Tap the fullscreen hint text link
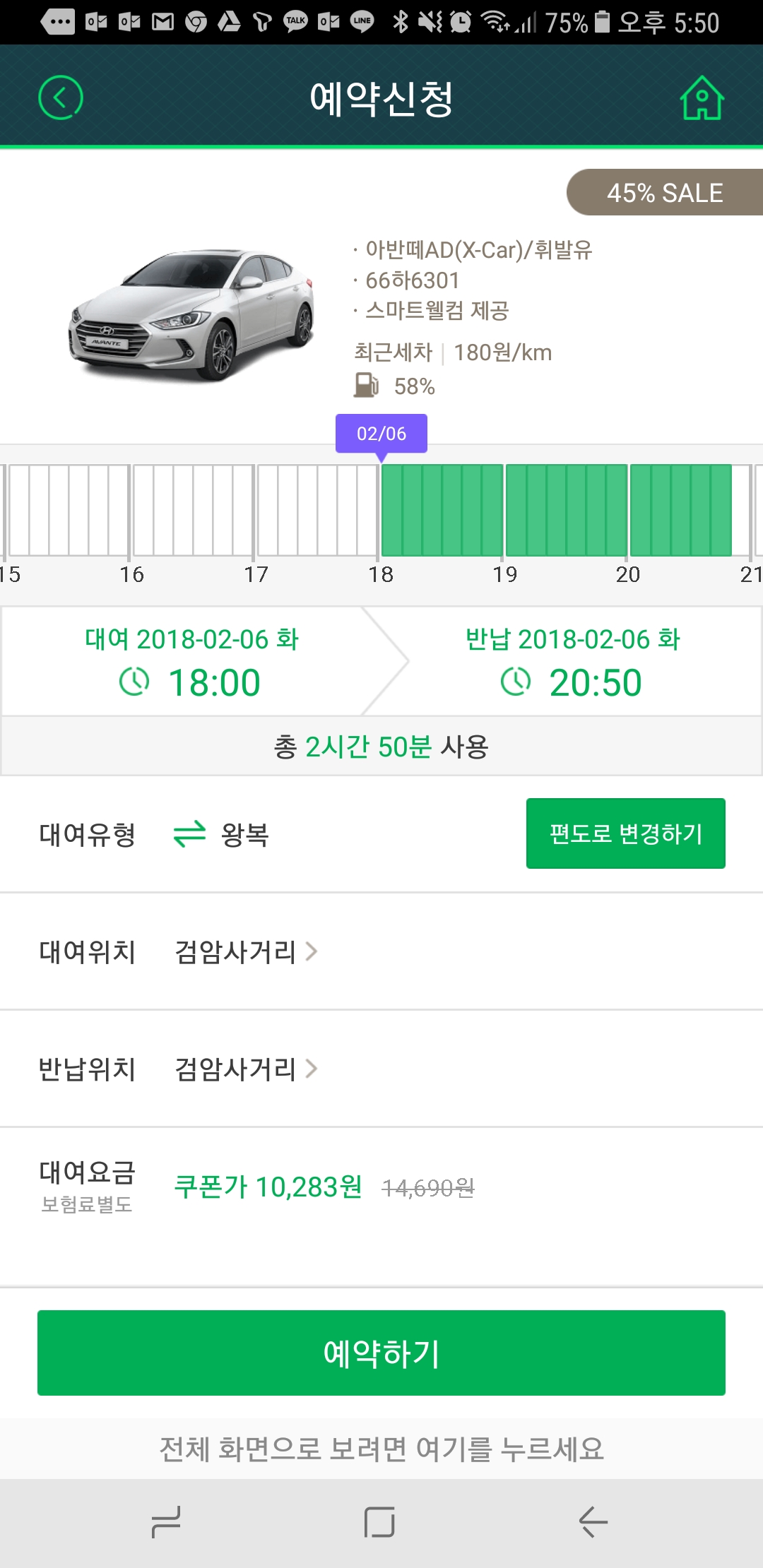This screenshot has height=1568, width=763. click(381, 1449)
